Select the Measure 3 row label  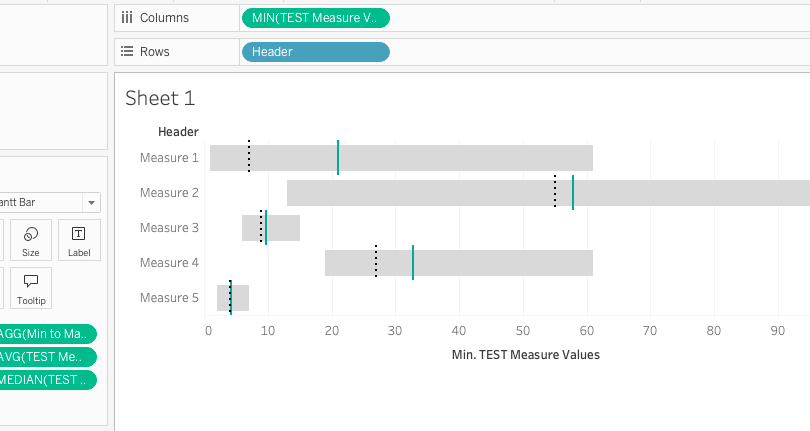click(x=169, y=228)
